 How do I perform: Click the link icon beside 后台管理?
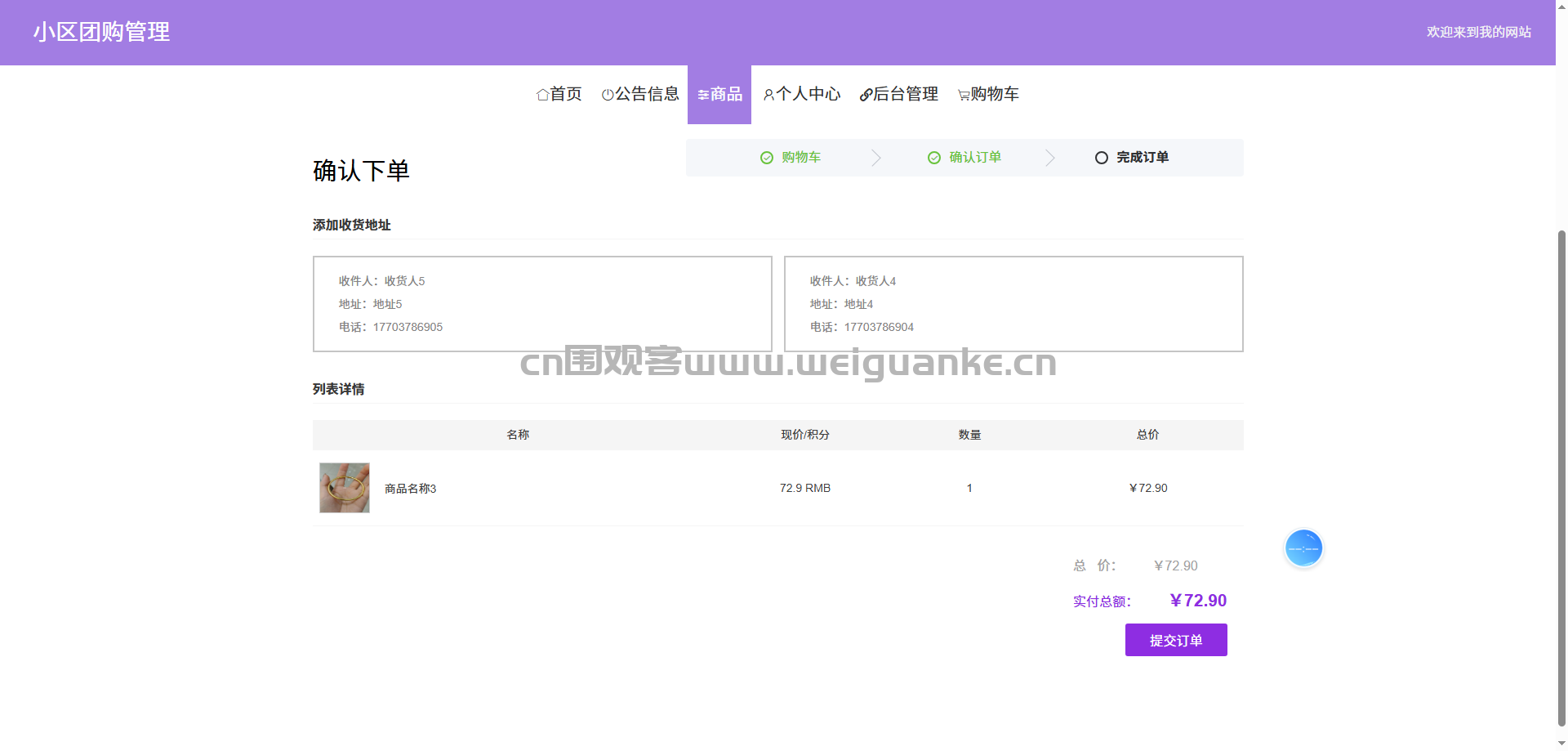866,95
